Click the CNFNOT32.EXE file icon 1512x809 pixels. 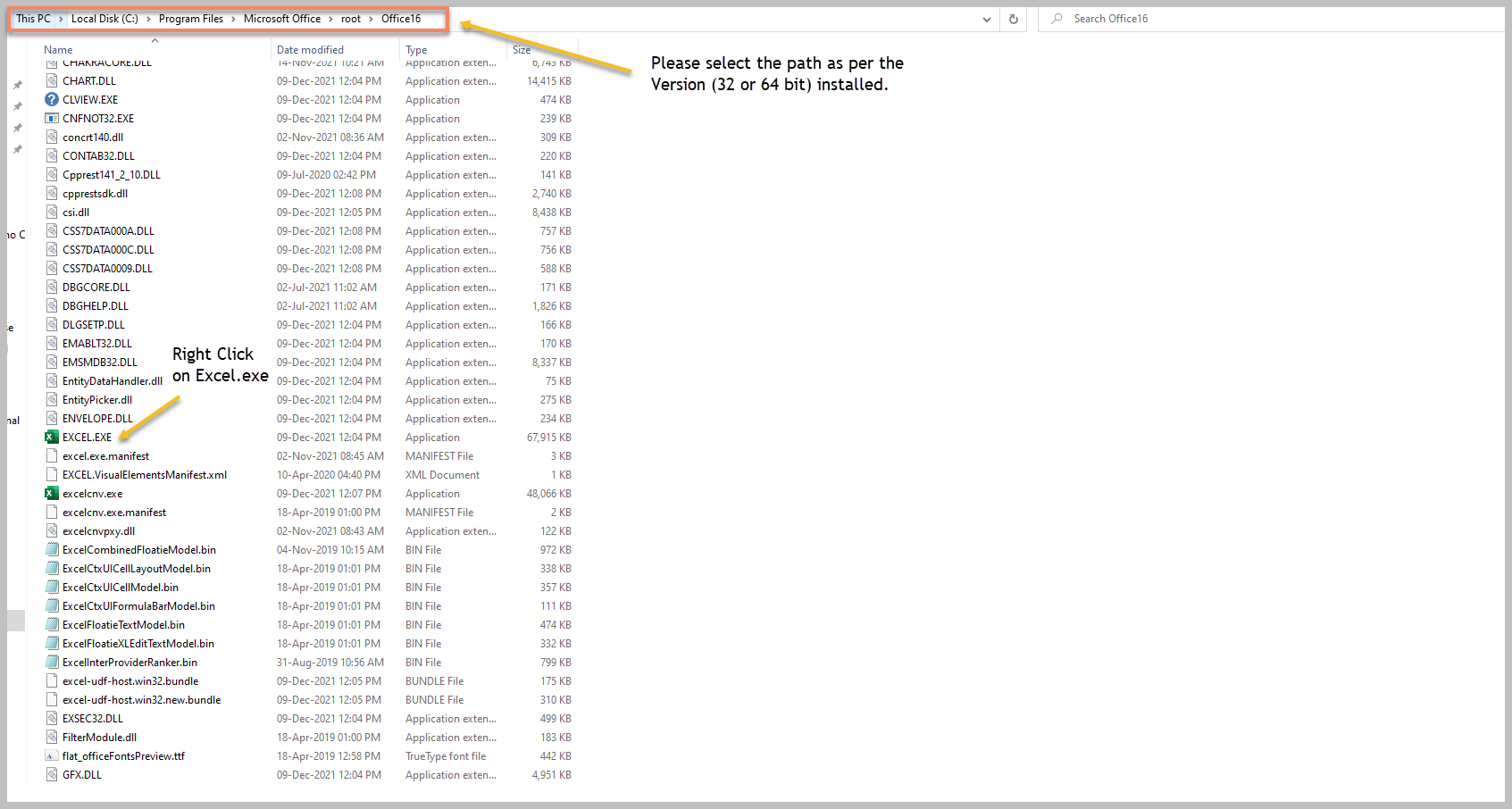pos(52,119)
